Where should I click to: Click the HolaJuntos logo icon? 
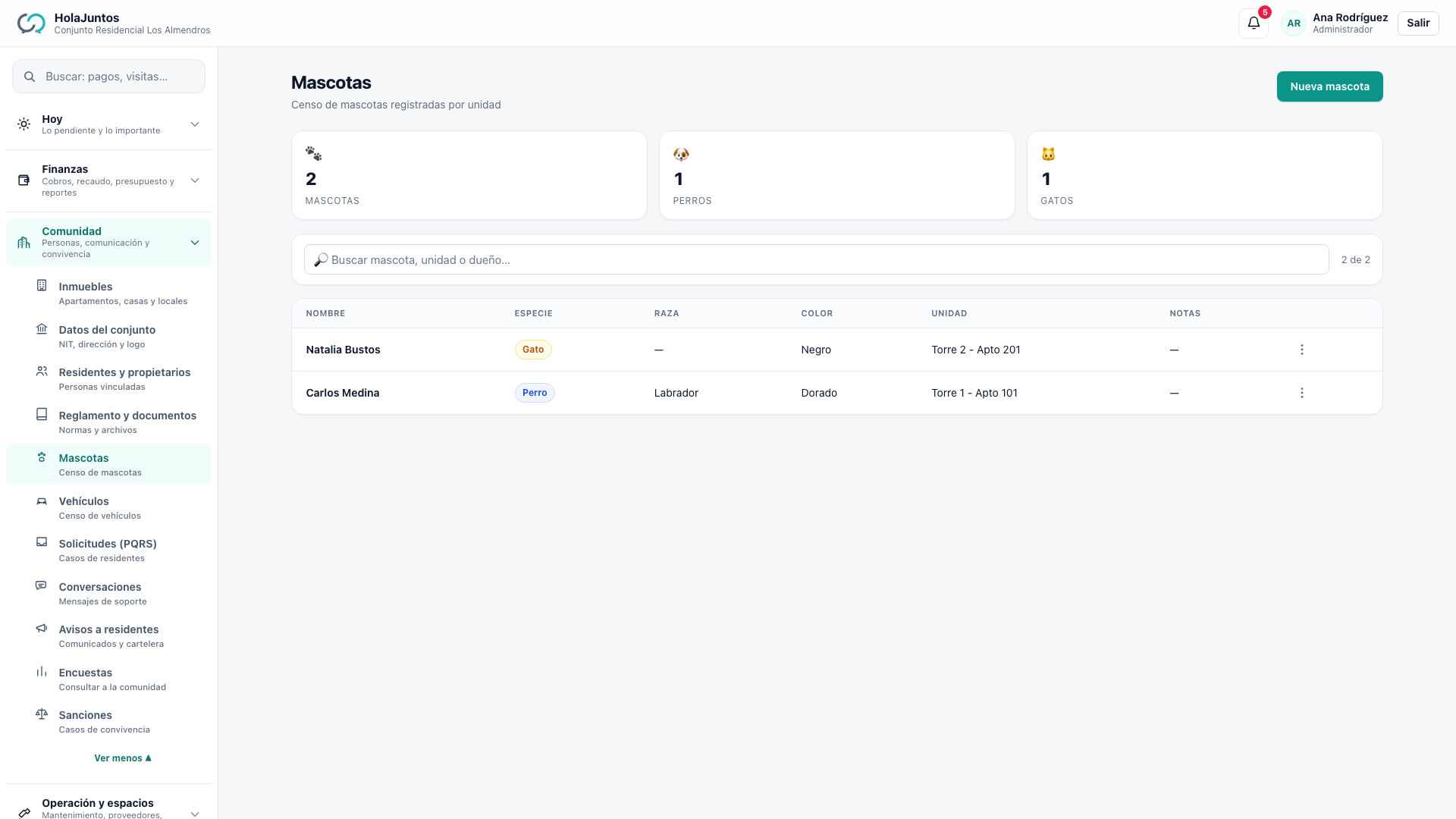tap(31, 24)
